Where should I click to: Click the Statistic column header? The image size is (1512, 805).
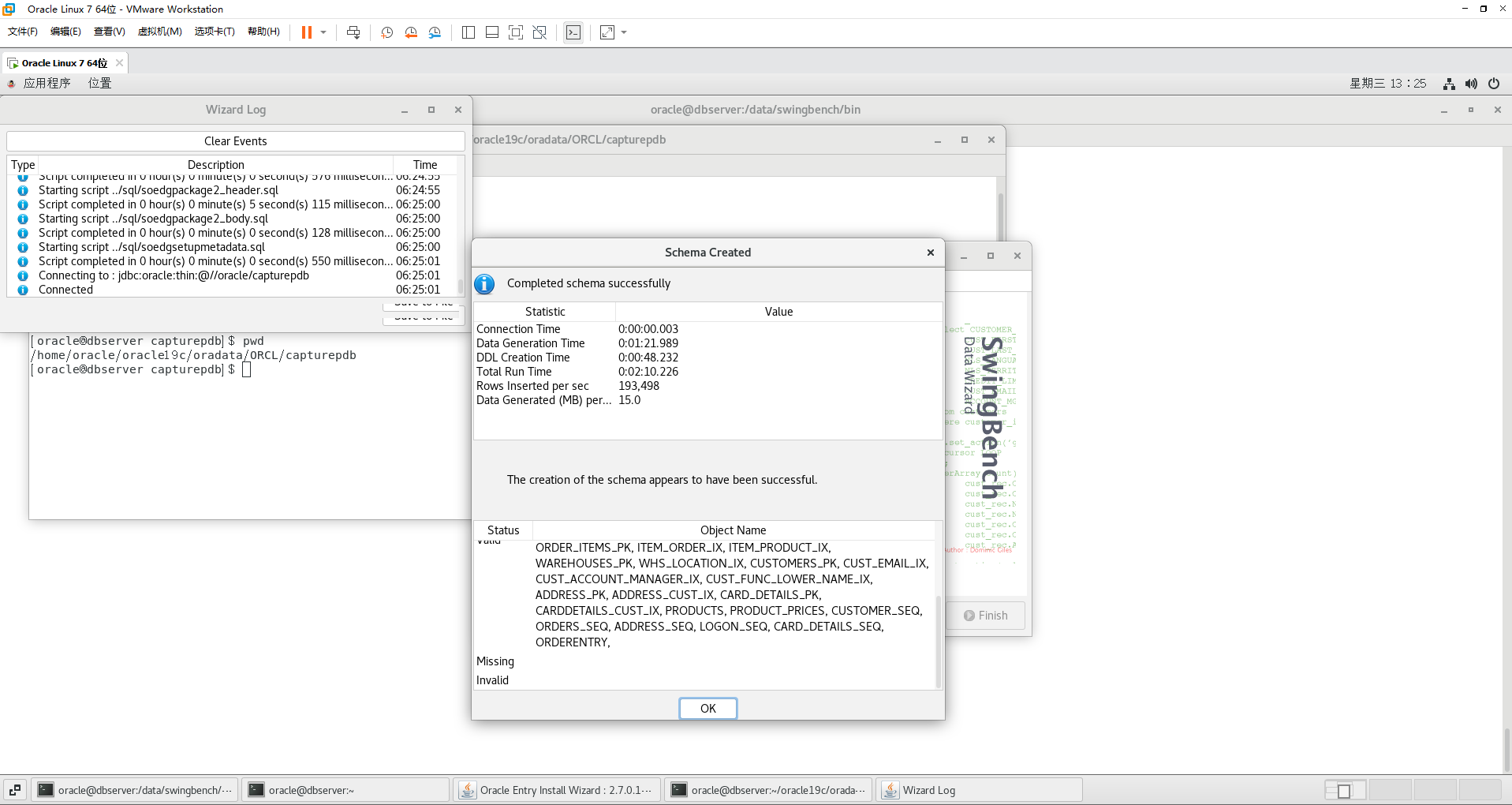pyautogui.click(x=545, y=312)
